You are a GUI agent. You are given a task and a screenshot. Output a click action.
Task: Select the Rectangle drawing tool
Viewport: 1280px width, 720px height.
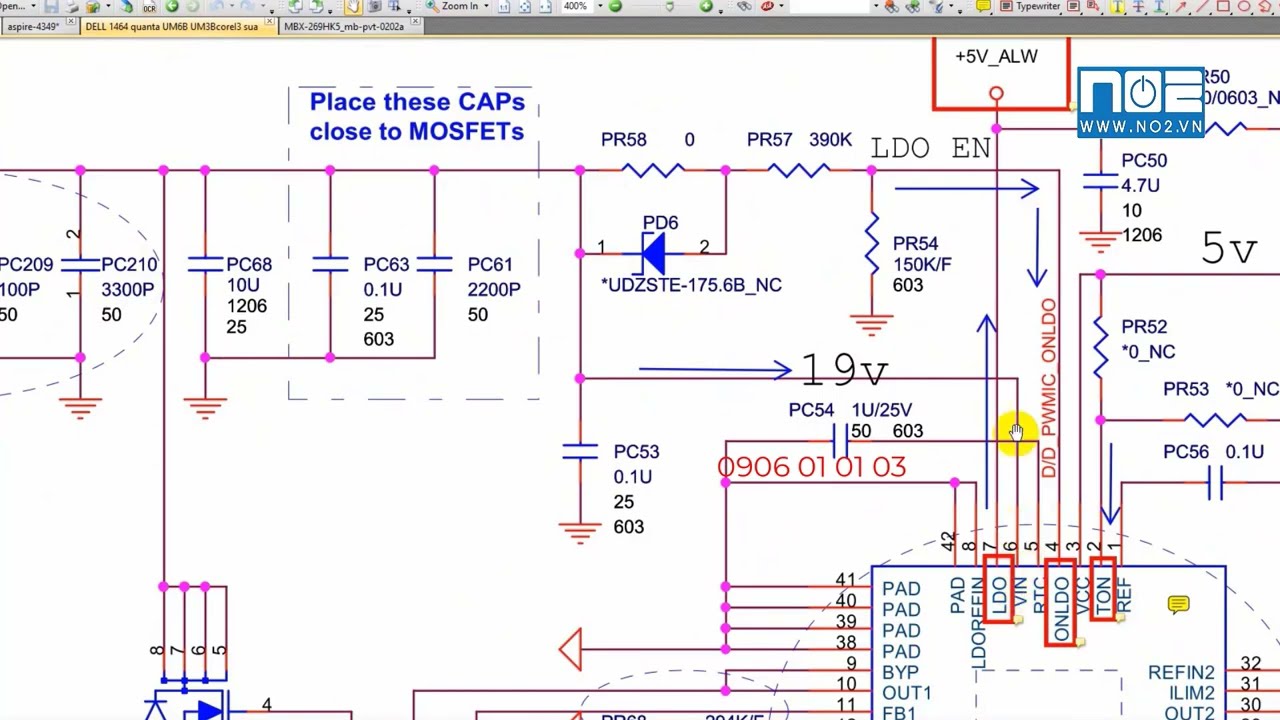tap(1223, 6)
